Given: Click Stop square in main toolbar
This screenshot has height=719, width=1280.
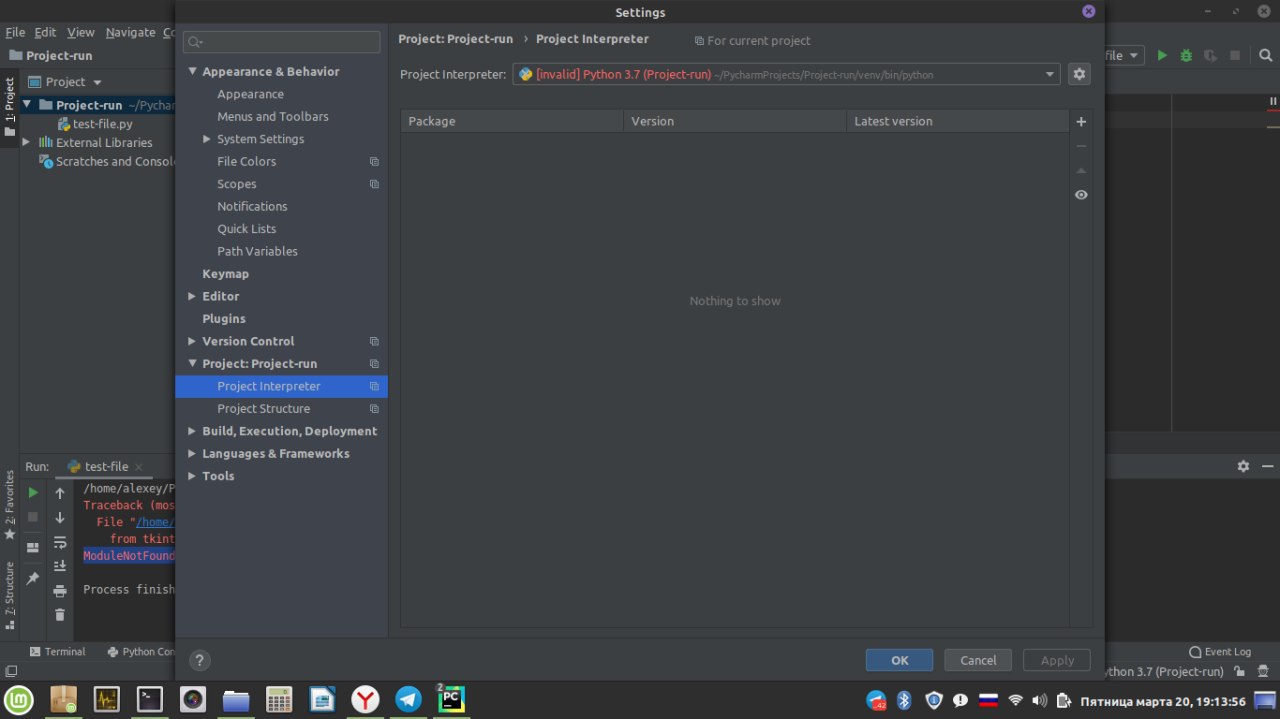Looking at the screenshot, I should (x=1235, y=56).
